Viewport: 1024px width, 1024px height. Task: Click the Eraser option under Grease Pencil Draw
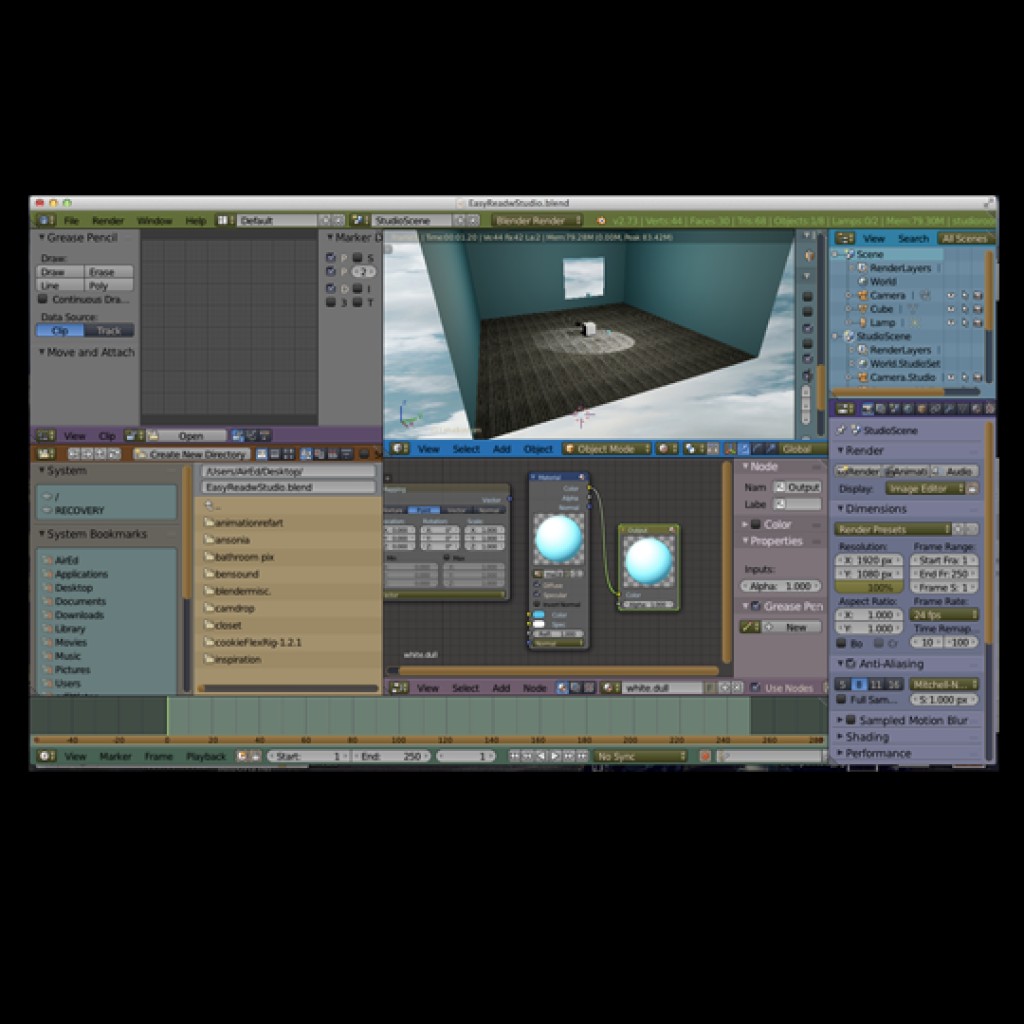[x=106, y=271]
